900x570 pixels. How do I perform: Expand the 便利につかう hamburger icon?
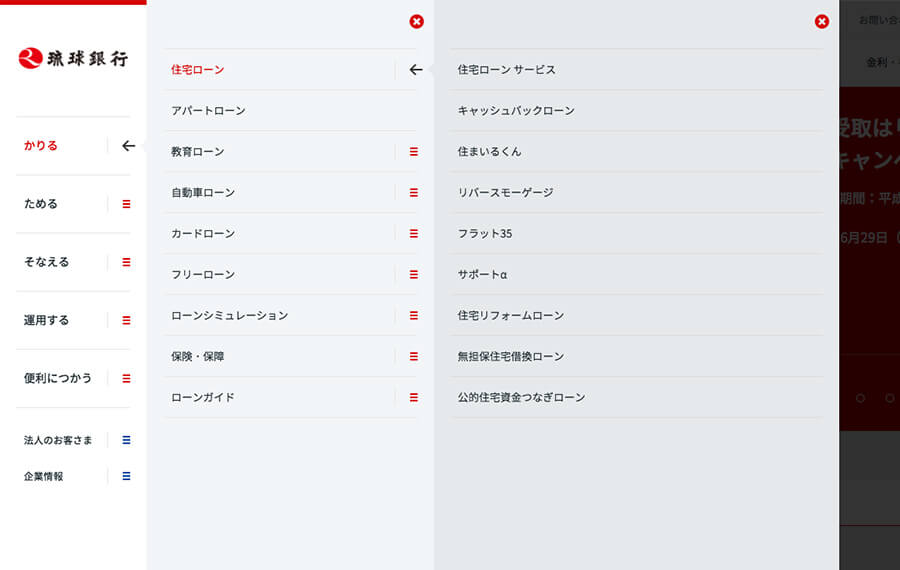point(126,378)
